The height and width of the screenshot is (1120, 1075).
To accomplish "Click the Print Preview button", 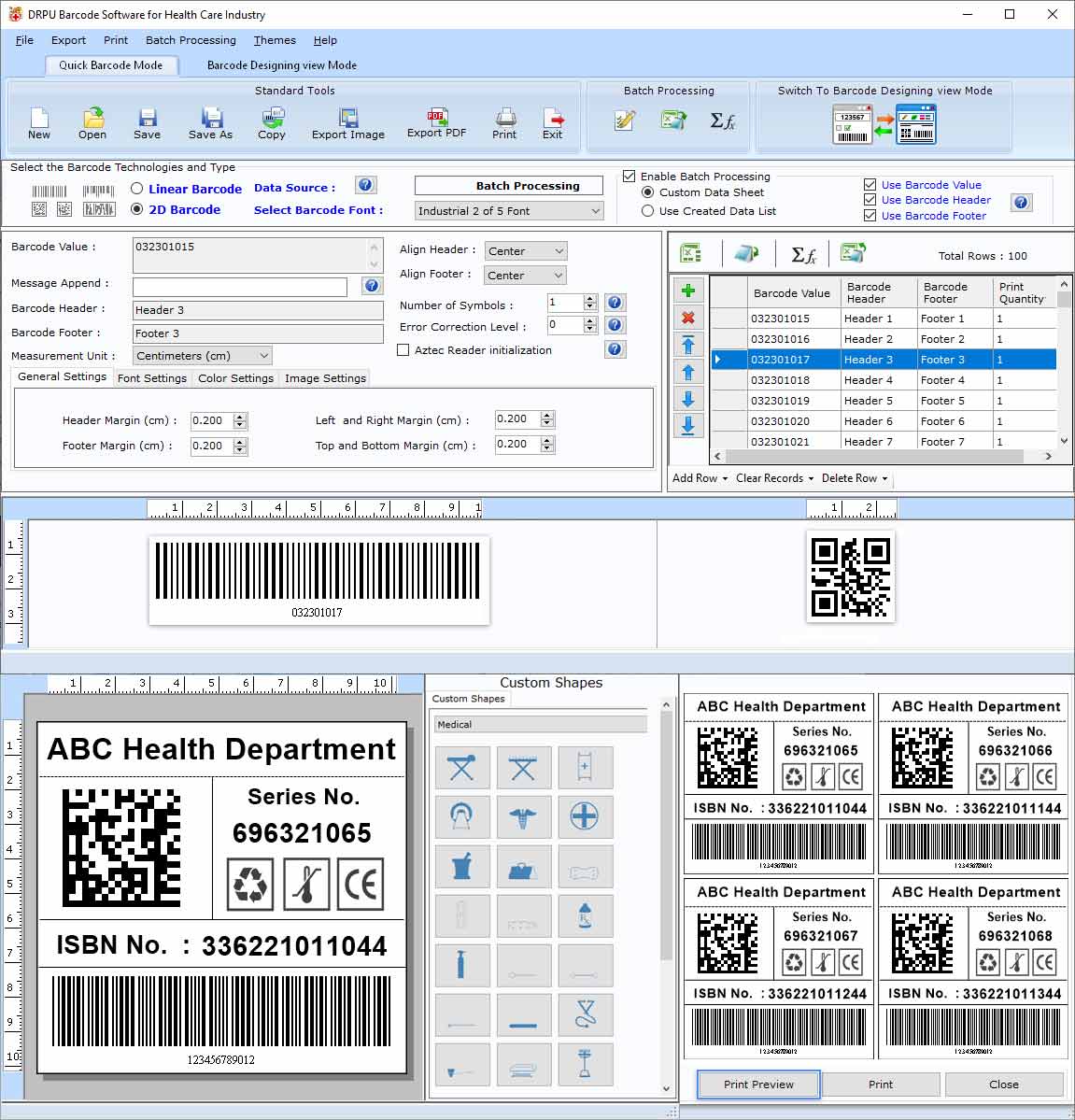I will tap(757, 1085).
